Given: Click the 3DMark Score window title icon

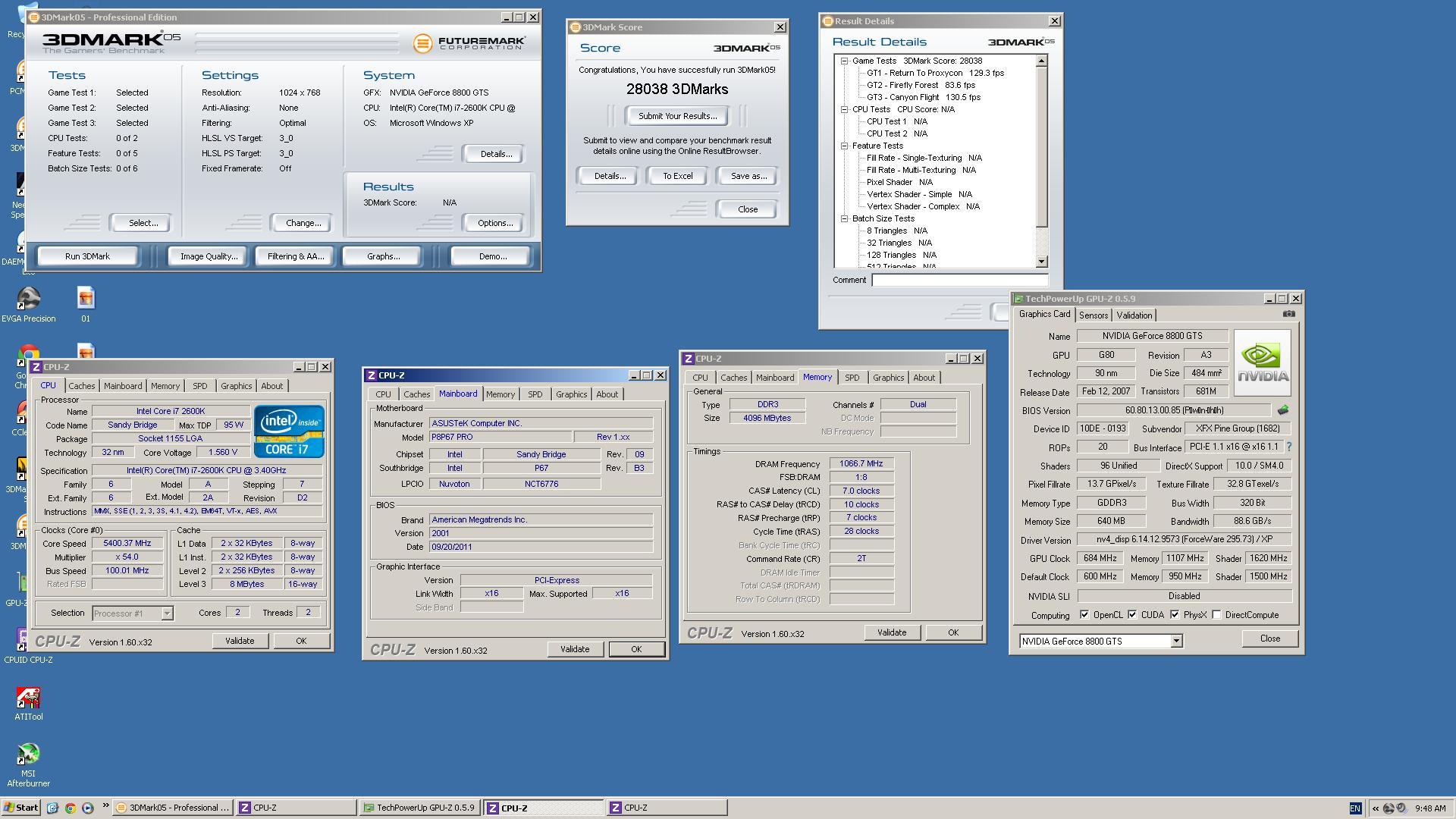Looking at the screenshot, I should coord(576,27).
